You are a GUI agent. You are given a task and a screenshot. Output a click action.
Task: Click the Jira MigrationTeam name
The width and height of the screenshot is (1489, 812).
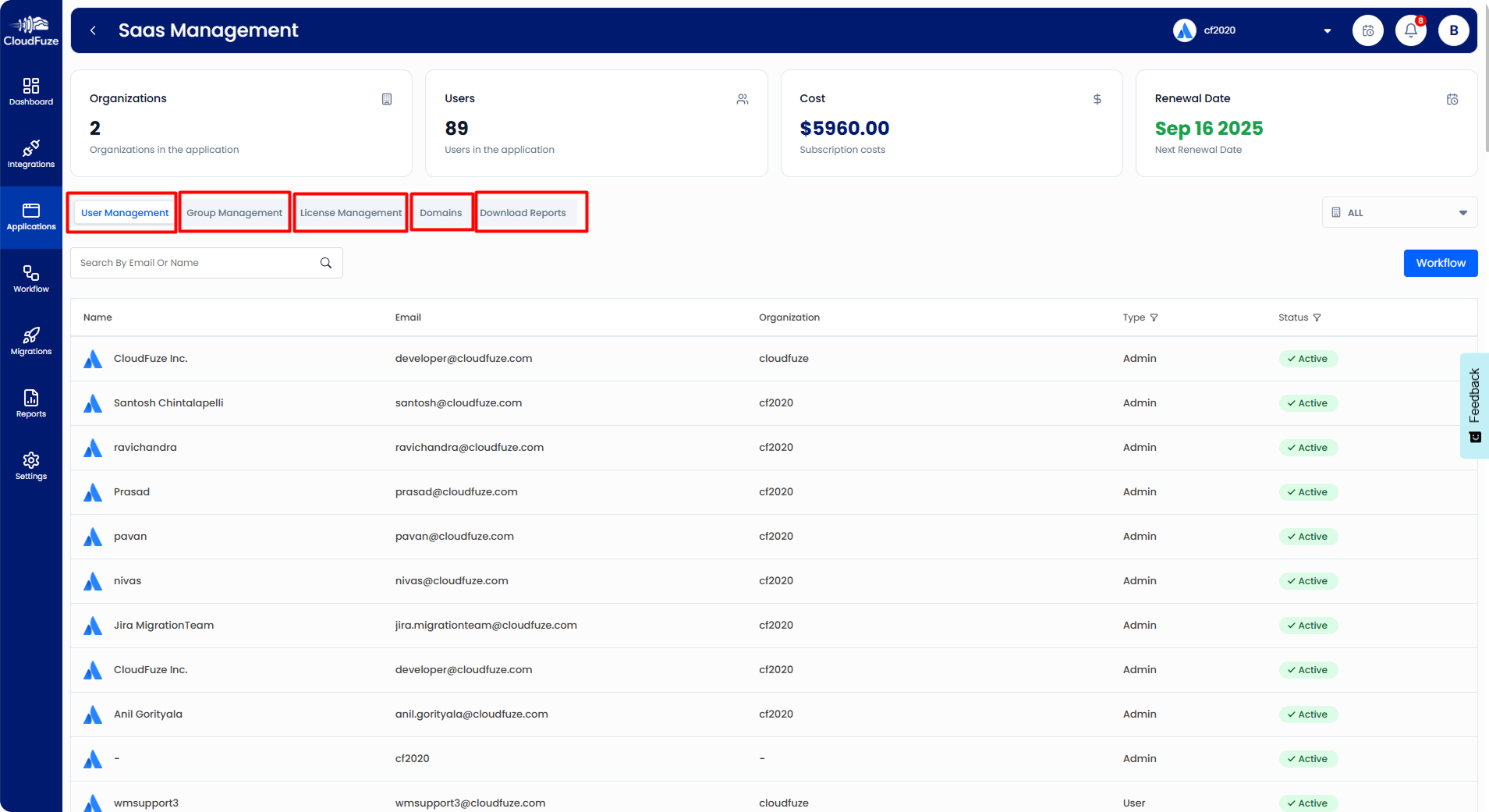pos(164,626)
